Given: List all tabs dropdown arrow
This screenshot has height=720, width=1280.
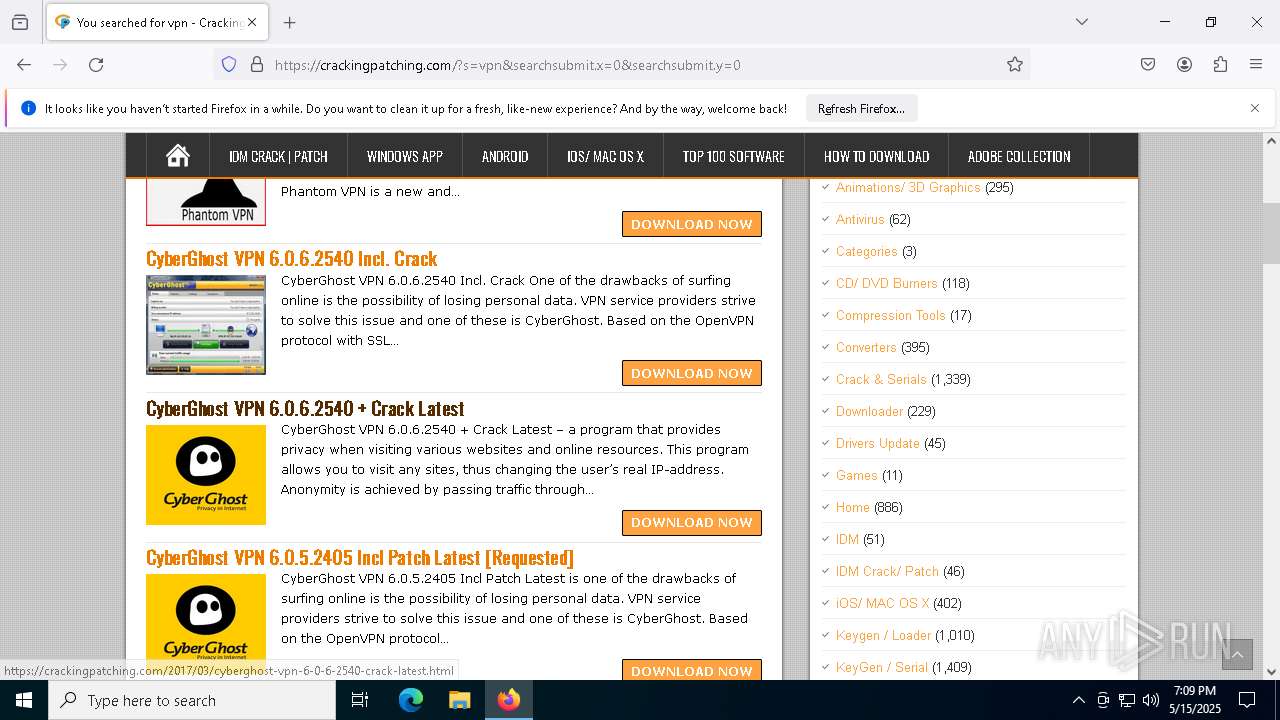Looking at the screenshot, I should (1081, 22).
